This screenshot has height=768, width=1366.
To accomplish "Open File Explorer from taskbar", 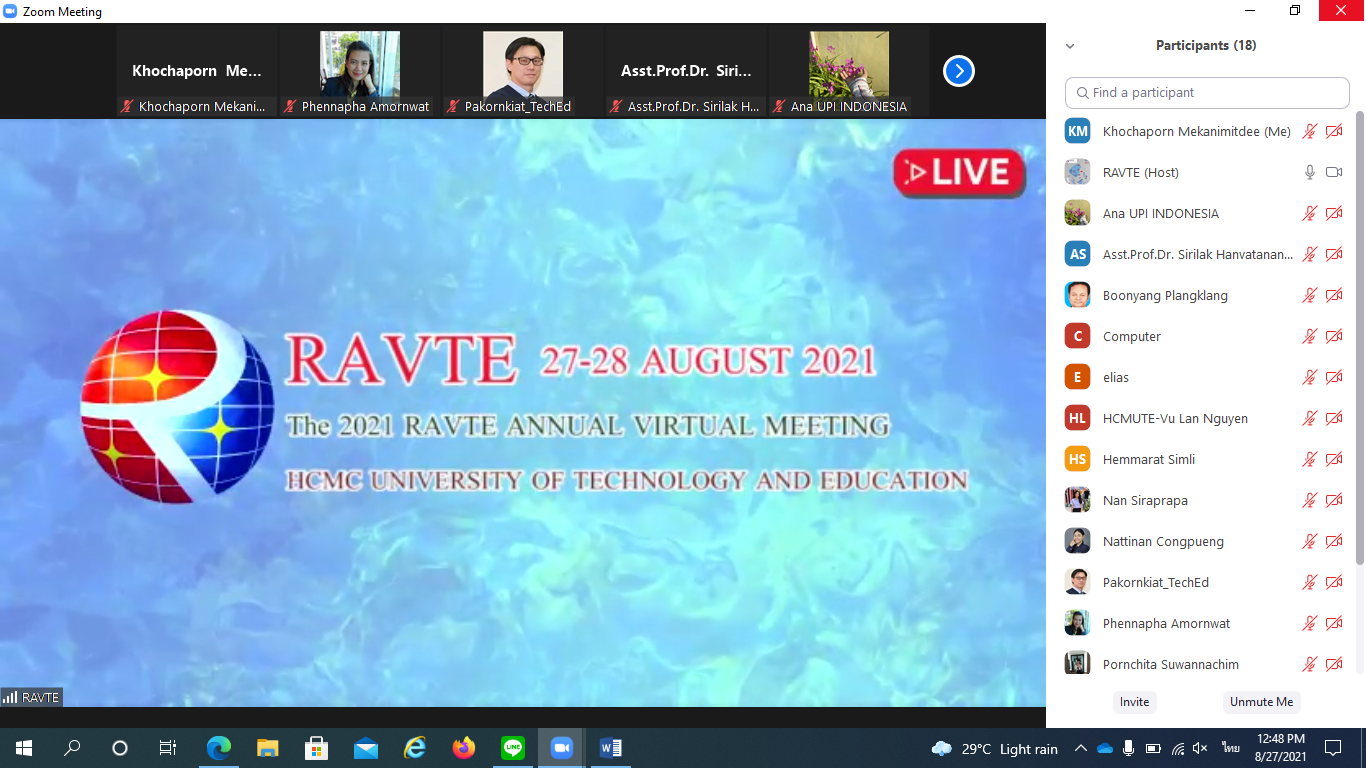I will (267, 747).
